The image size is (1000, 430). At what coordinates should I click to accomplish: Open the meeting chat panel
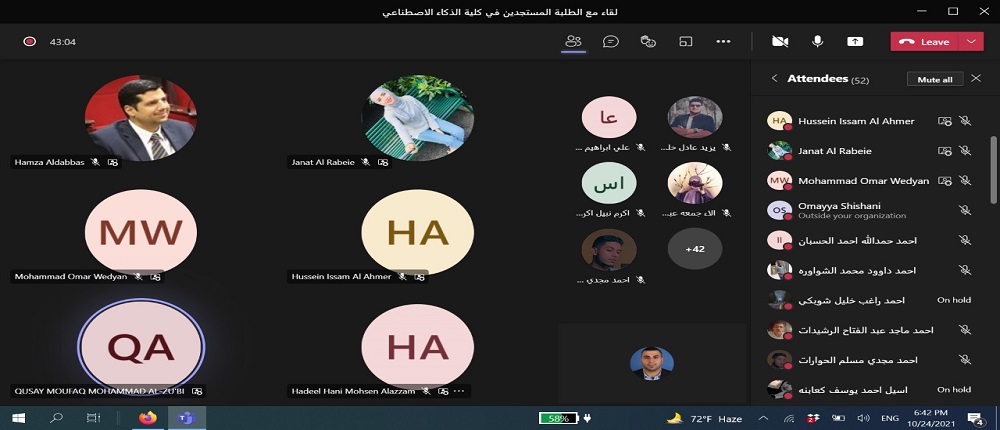point(611,41)
